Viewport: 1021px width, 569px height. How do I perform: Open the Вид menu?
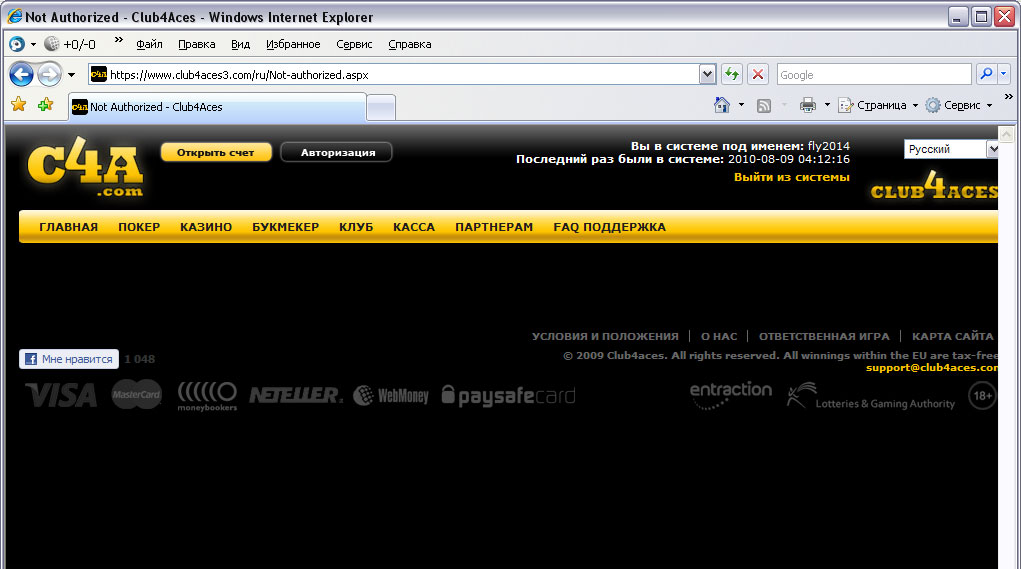(240, 44)
